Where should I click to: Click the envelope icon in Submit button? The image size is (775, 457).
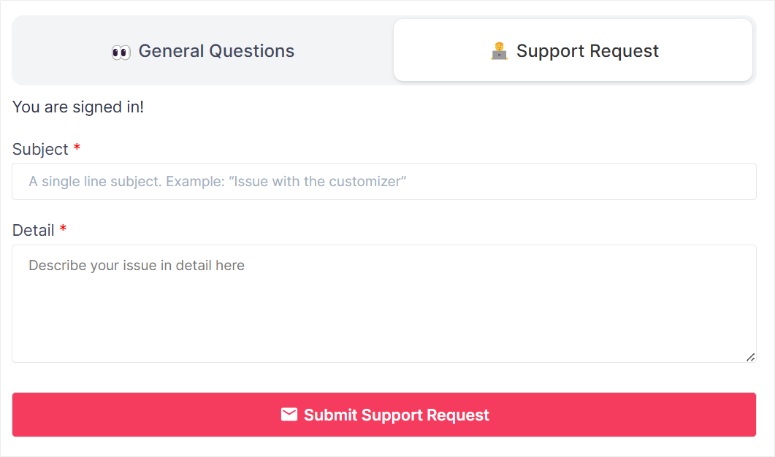point(289,415)
